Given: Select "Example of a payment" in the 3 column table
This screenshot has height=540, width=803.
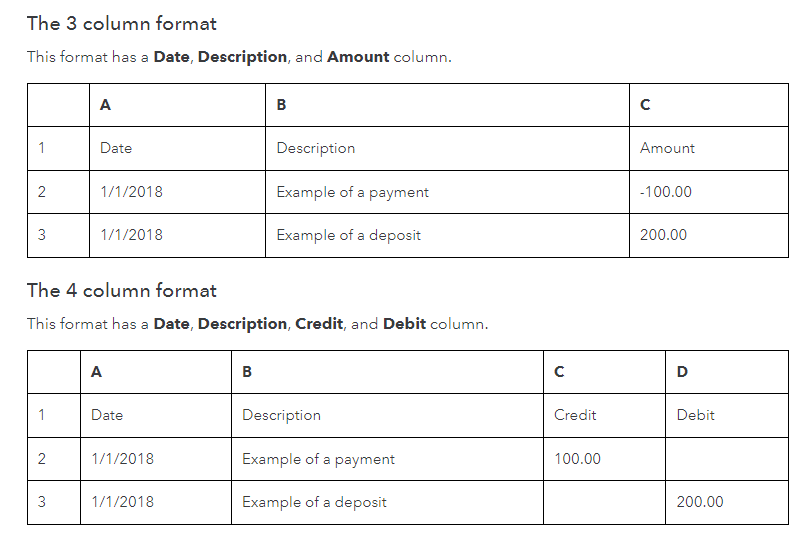Looking at the screenshot, I should click(x=352, y=192).
